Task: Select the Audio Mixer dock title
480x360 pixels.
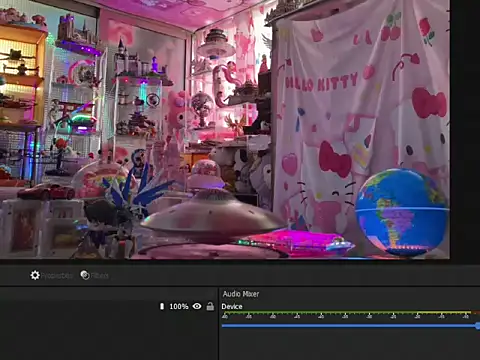Action: 241,294
